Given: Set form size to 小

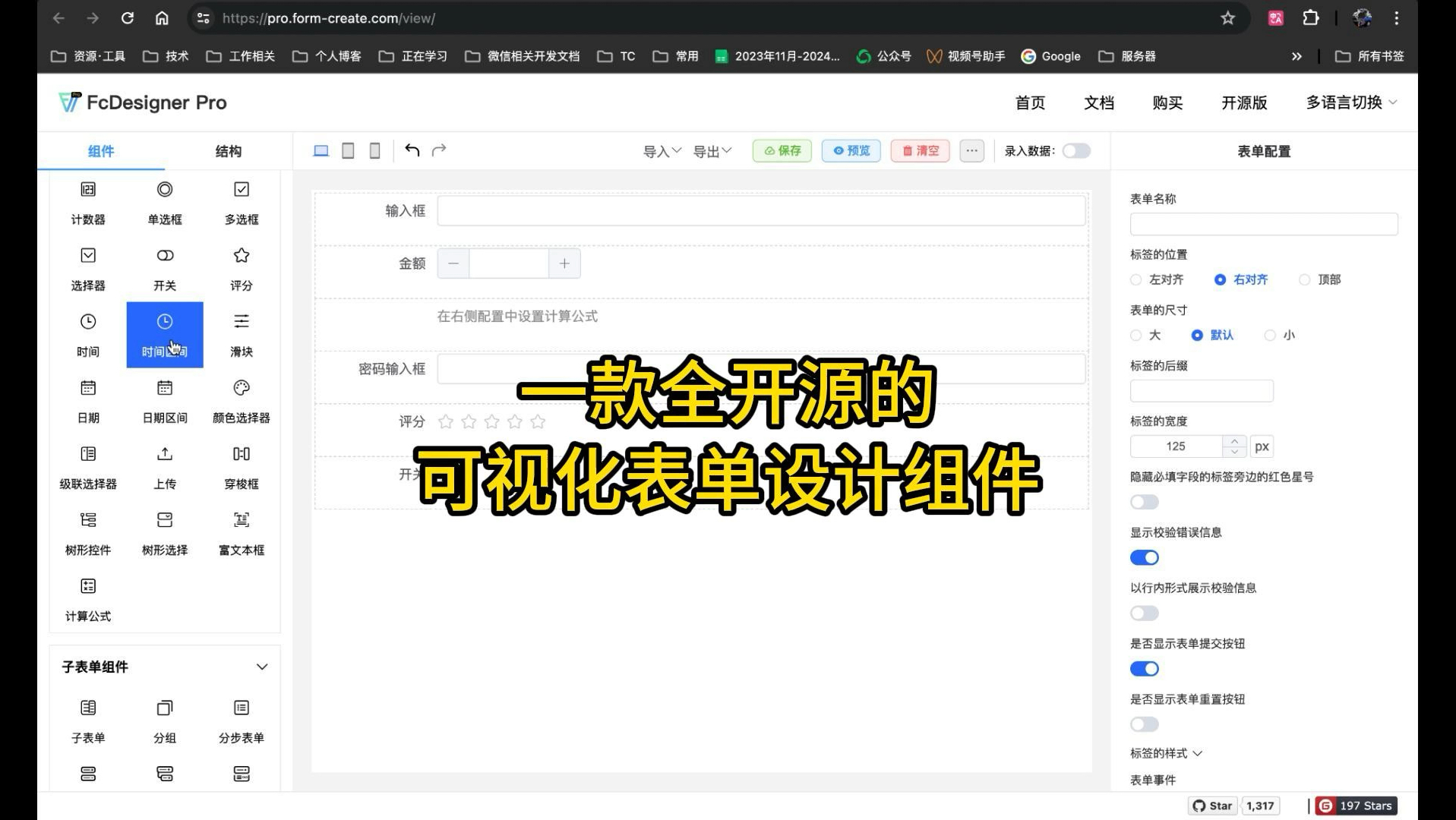Looking at the screenshot, I should click(1280, 335).
